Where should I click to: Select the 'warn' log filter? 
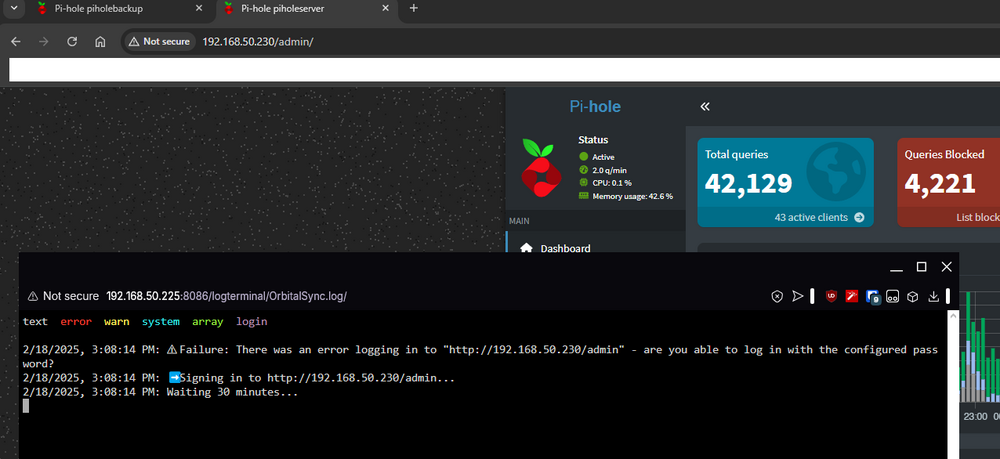(x=117, y=321)
